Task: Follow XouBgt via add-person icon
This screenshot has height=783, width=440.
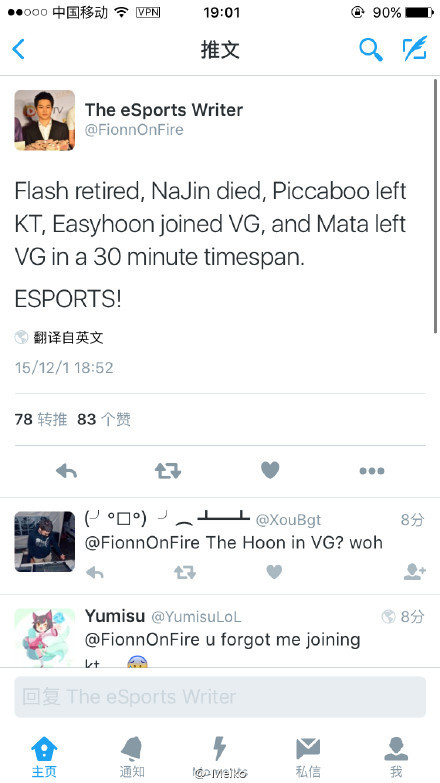Action: (415, 572)
